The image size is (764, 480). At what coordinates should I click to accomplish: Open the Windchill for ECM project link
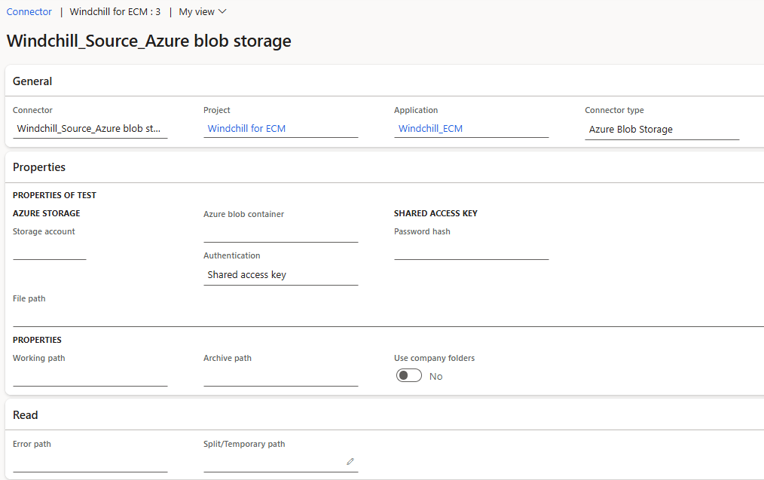[247, 129]
